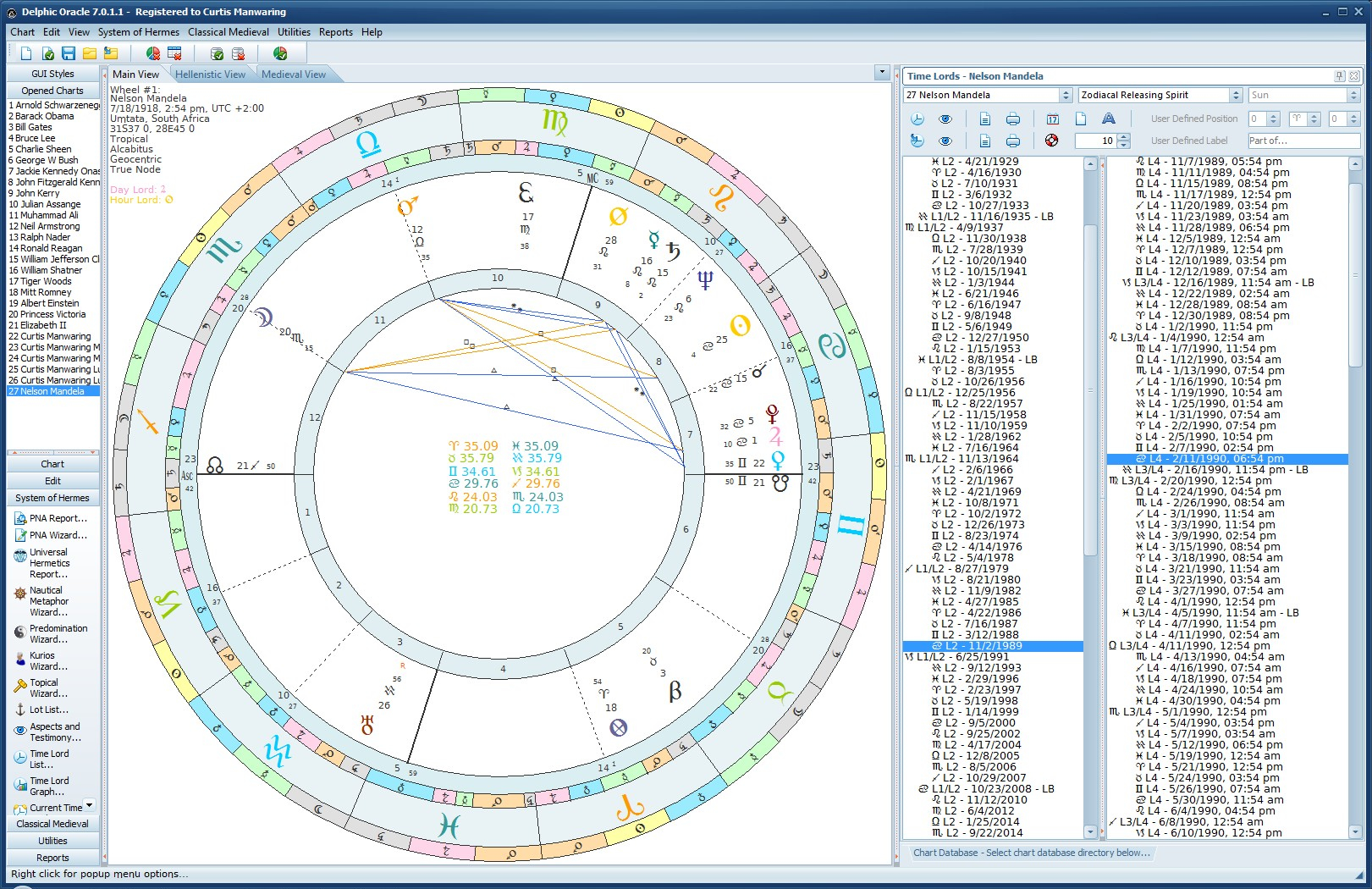Open the Classical Medieval menu

[x=229, y=32]
